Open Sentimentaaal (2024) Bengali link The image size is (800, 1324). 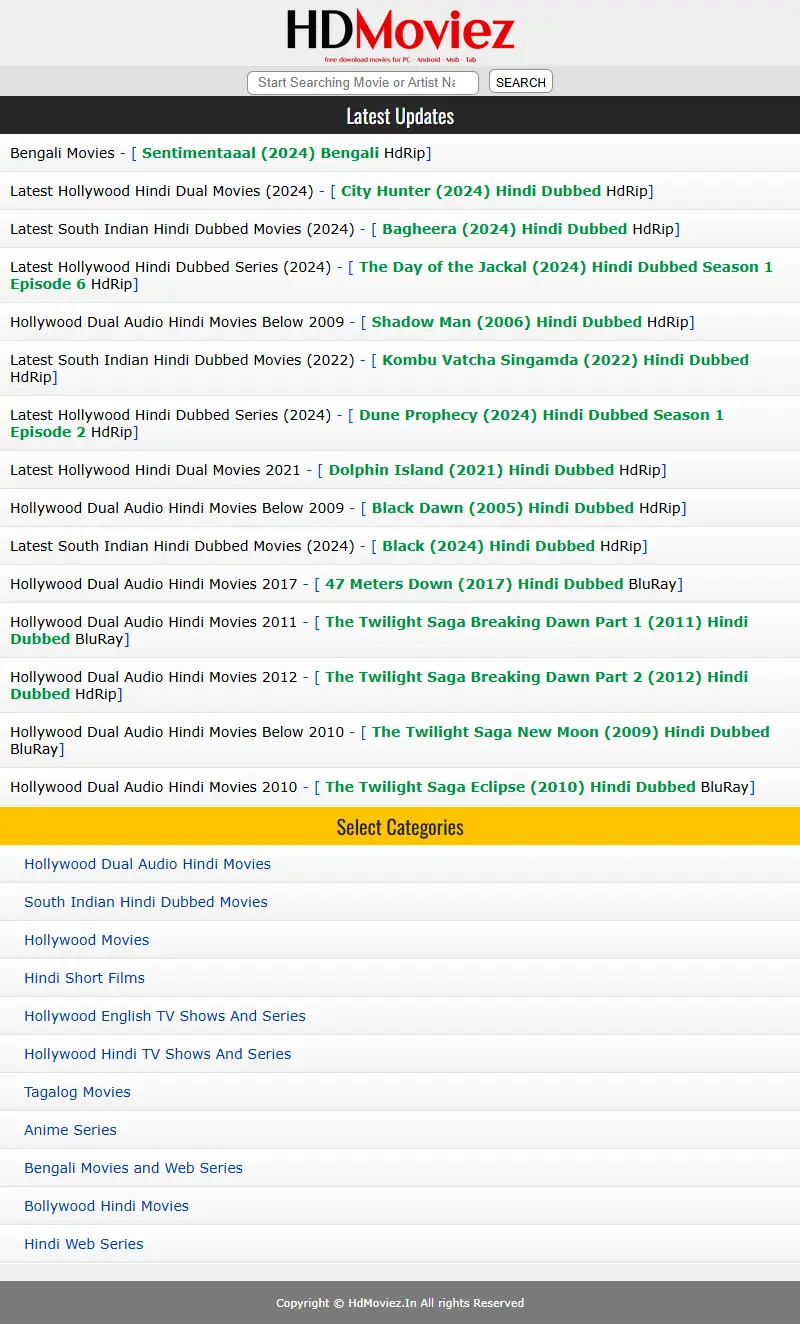(x=260, y=153)
